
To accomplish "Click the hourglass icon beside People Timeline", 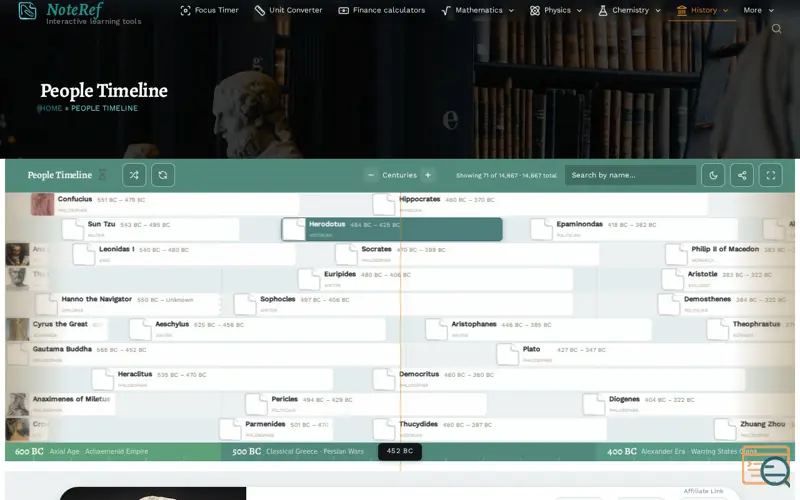I will (x=102, y=175).
